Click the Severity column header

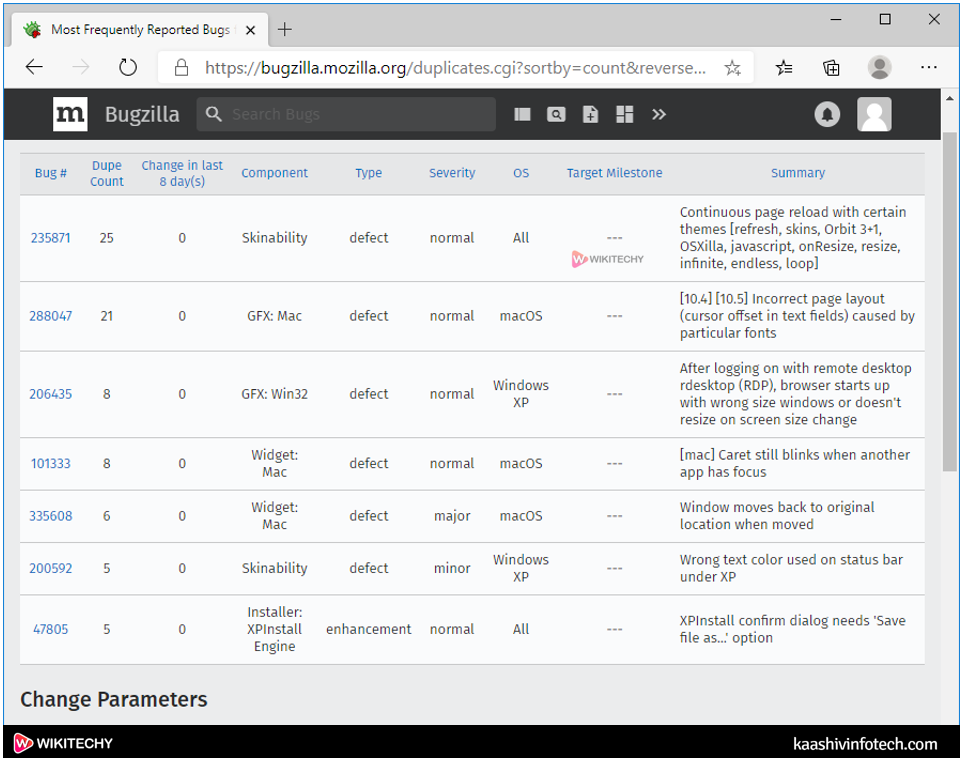pos(452,173)
